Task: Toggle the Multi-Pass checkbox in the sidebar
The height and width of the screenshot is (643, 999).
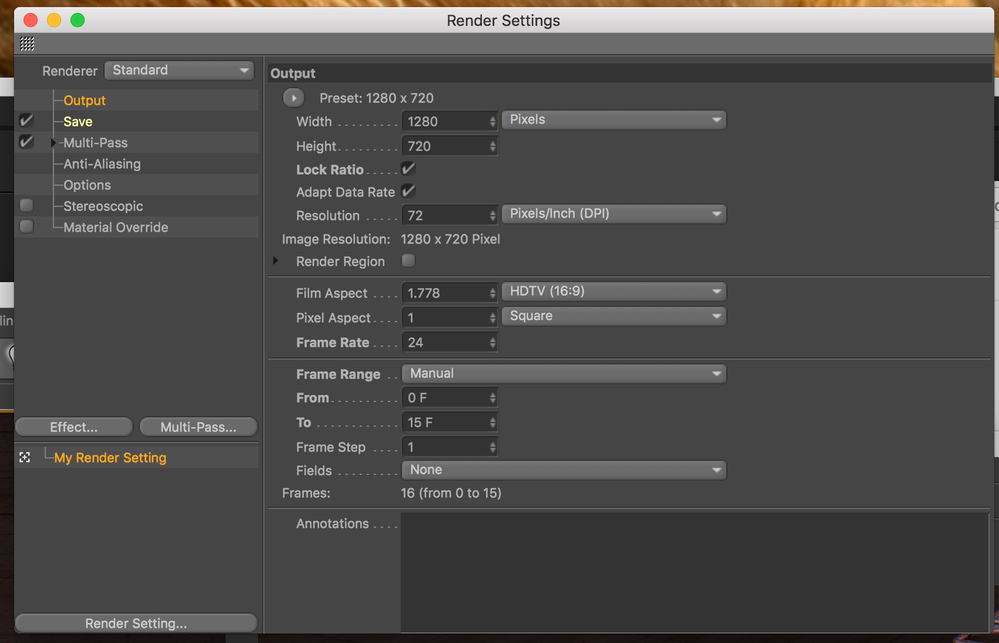Action: tap(26, 141)
